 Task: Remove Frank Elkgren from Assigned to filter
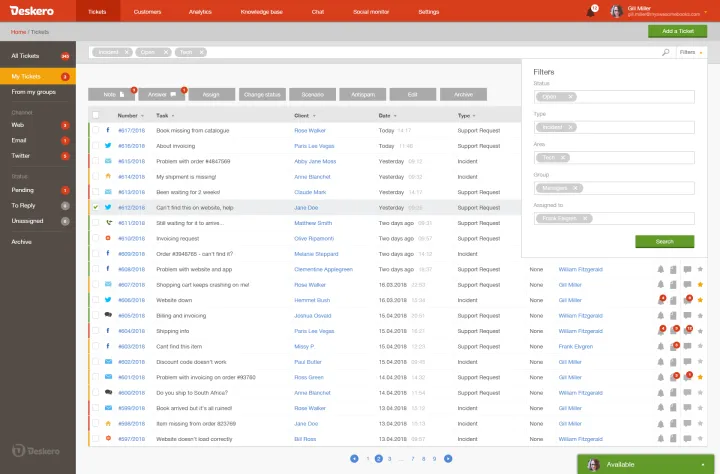click(586, 218)
